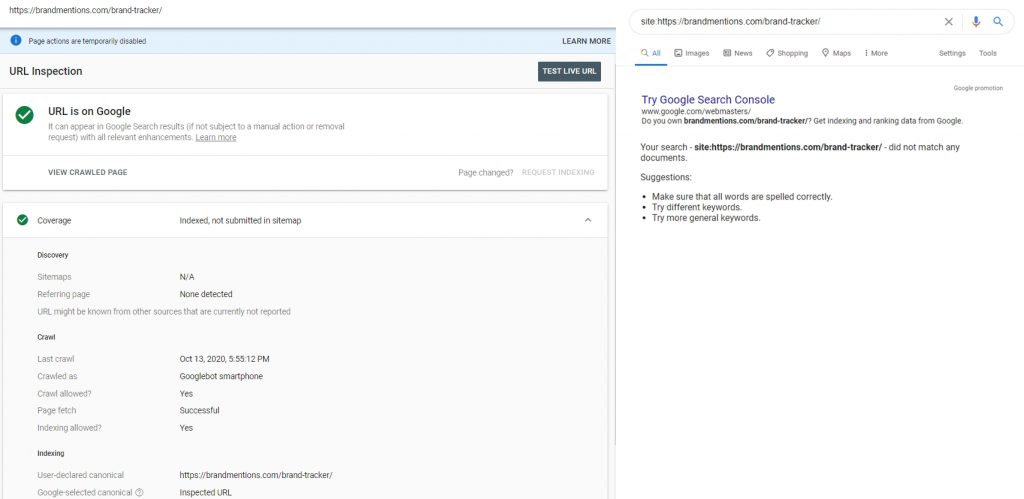Open the Learn more link in URL is on Google card
1024x499 pixels.
point(216,138)
